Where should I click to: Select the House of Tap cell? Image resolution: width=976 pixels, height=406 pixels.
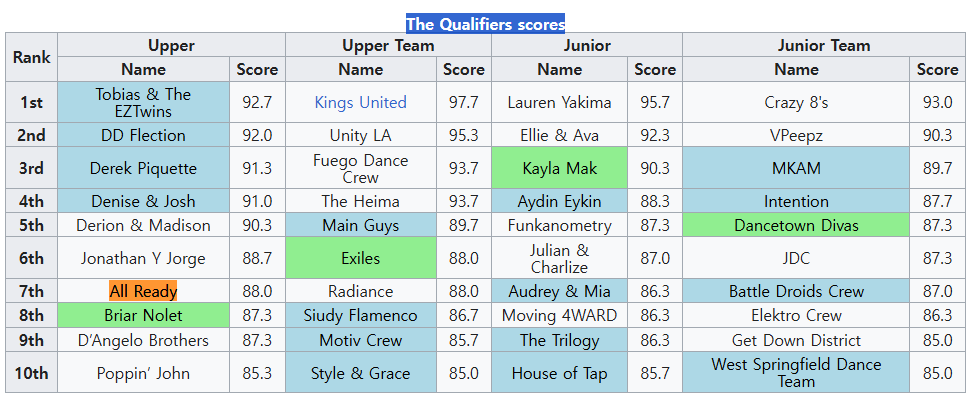tap(560, 372)
